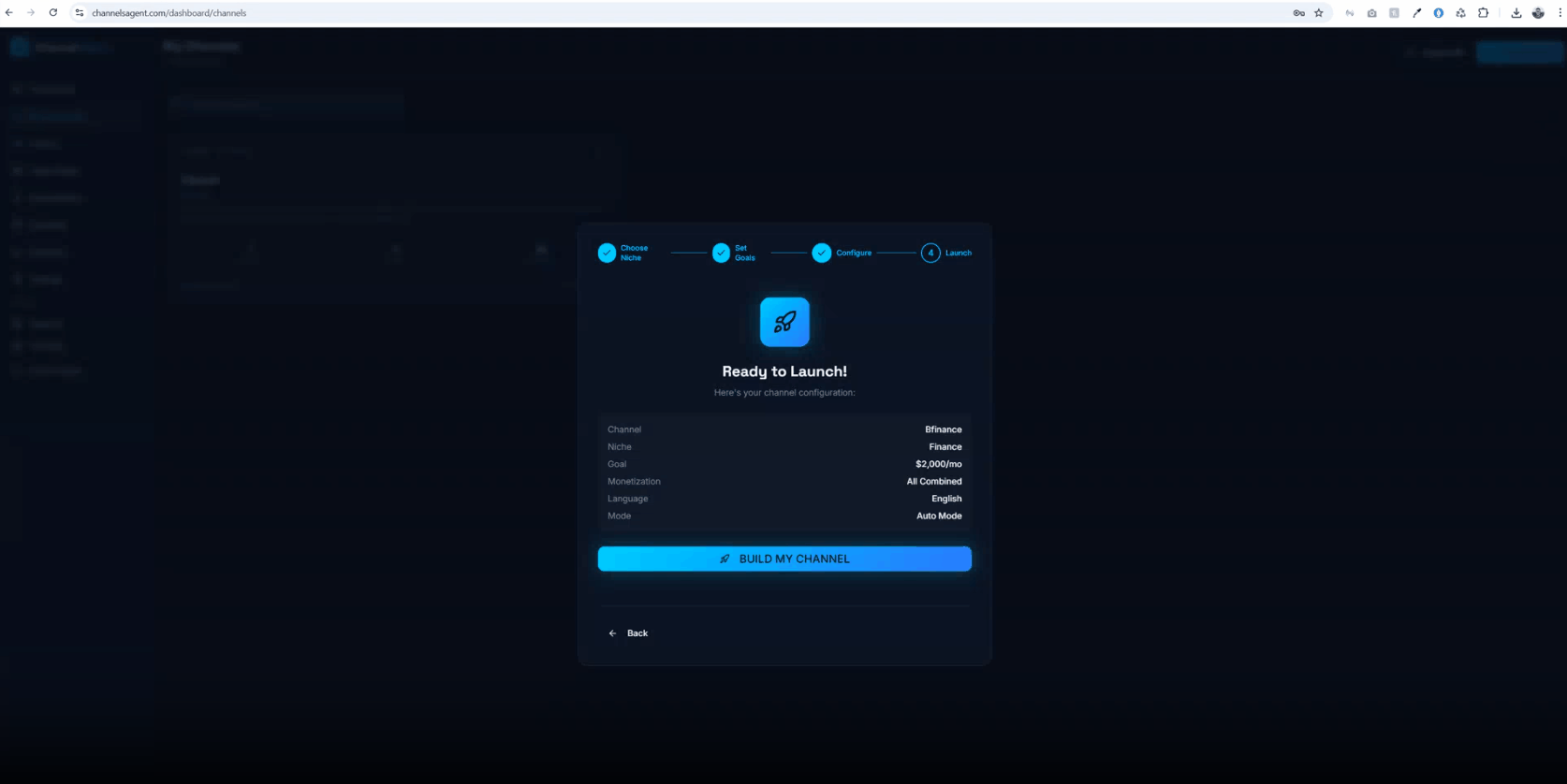This screenshot has width=1567, height=784.
Task: Open the saved passwords key icon
Action: point(1298,13)
